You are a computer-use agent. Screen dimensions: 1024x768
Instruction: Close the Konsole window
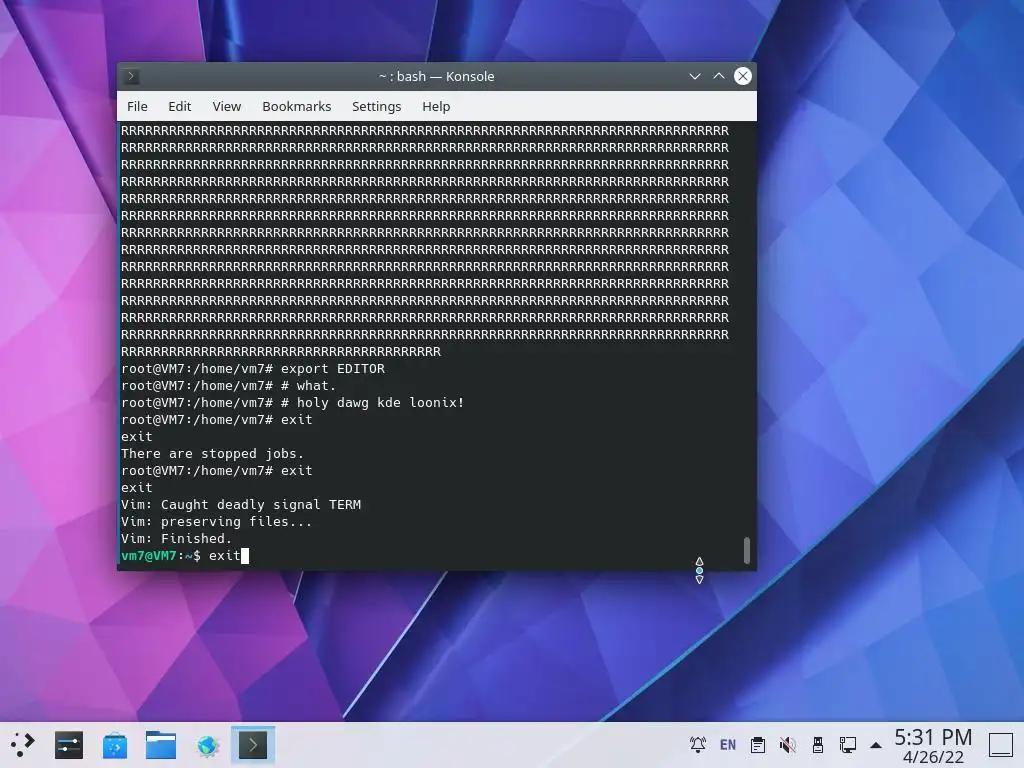point(743,76)
